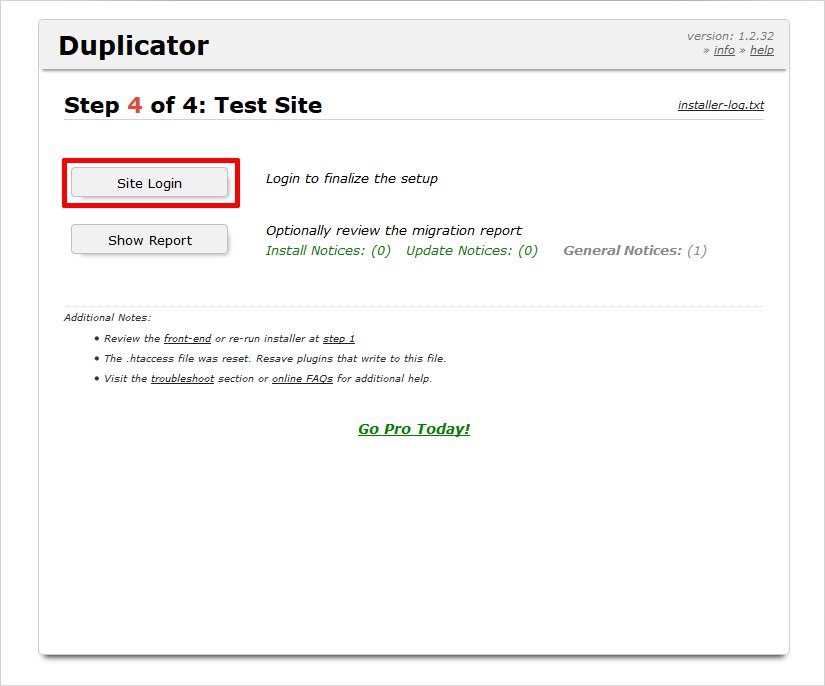Open the online FAQs link
The height and width of the screenshot is (686, 825).
pos(302,379)
